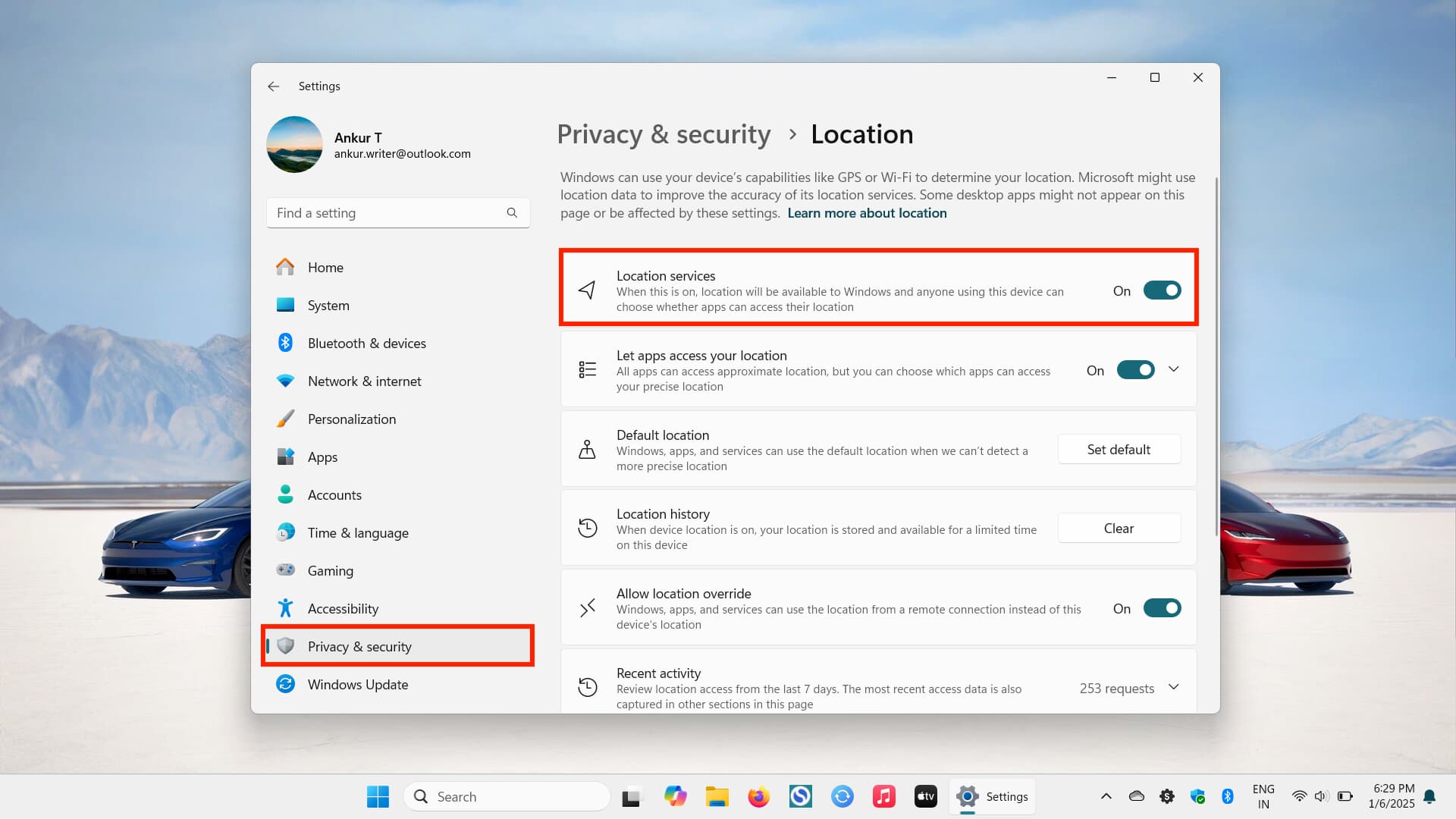Expand the Recent activity section
Image resolution: width=1456 pixels, height=819 pixels.
tap(1173, 687)
